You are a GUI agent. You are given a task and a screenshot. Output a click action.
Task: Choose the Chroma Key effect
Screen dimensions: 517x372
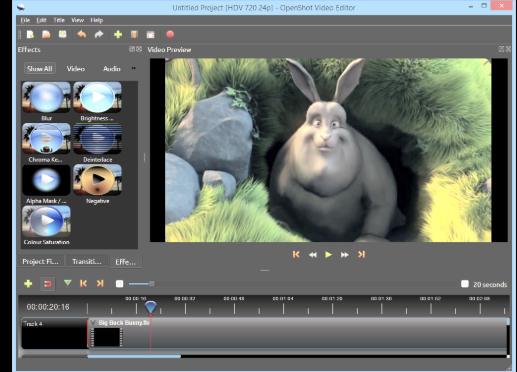pyautogui.click(x=46, y=139)
